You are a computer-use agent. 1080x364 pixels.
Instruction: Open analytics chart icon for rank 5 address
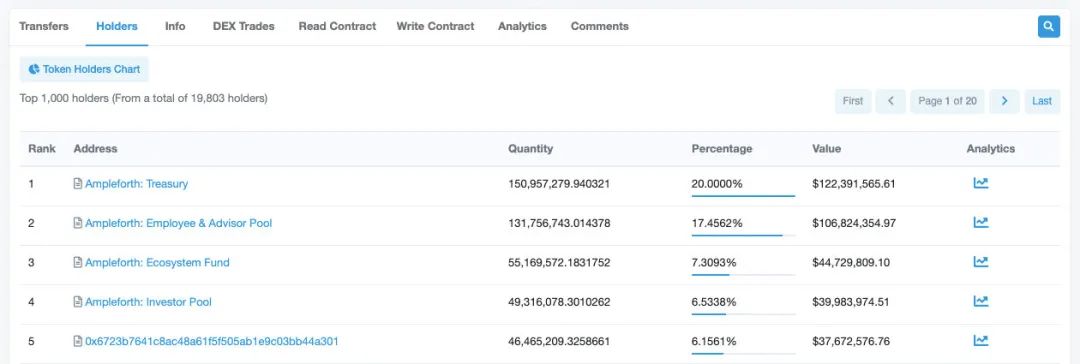coord(980,341)
